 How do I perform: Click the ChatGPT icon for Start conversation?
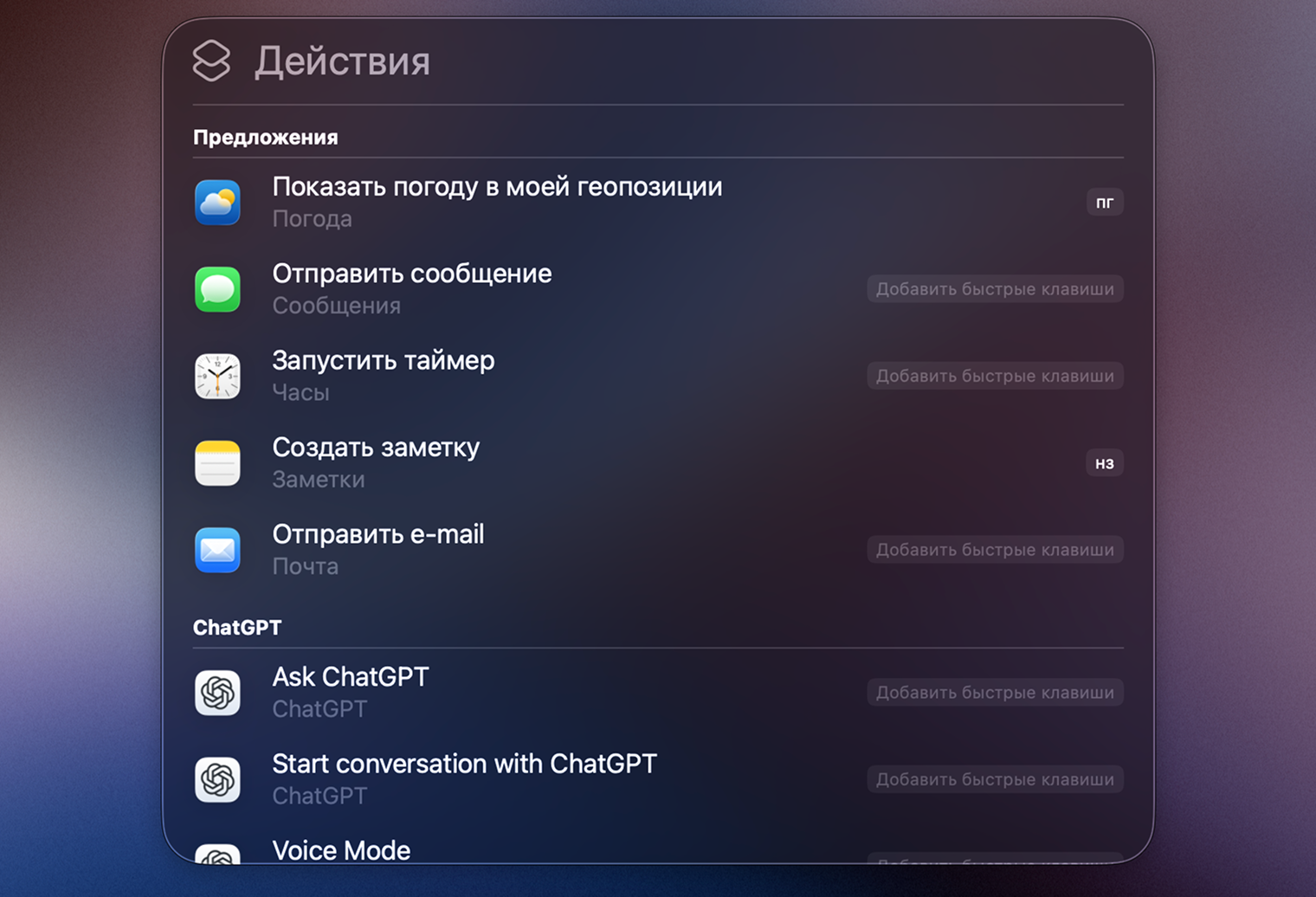[x=217, y=778]
